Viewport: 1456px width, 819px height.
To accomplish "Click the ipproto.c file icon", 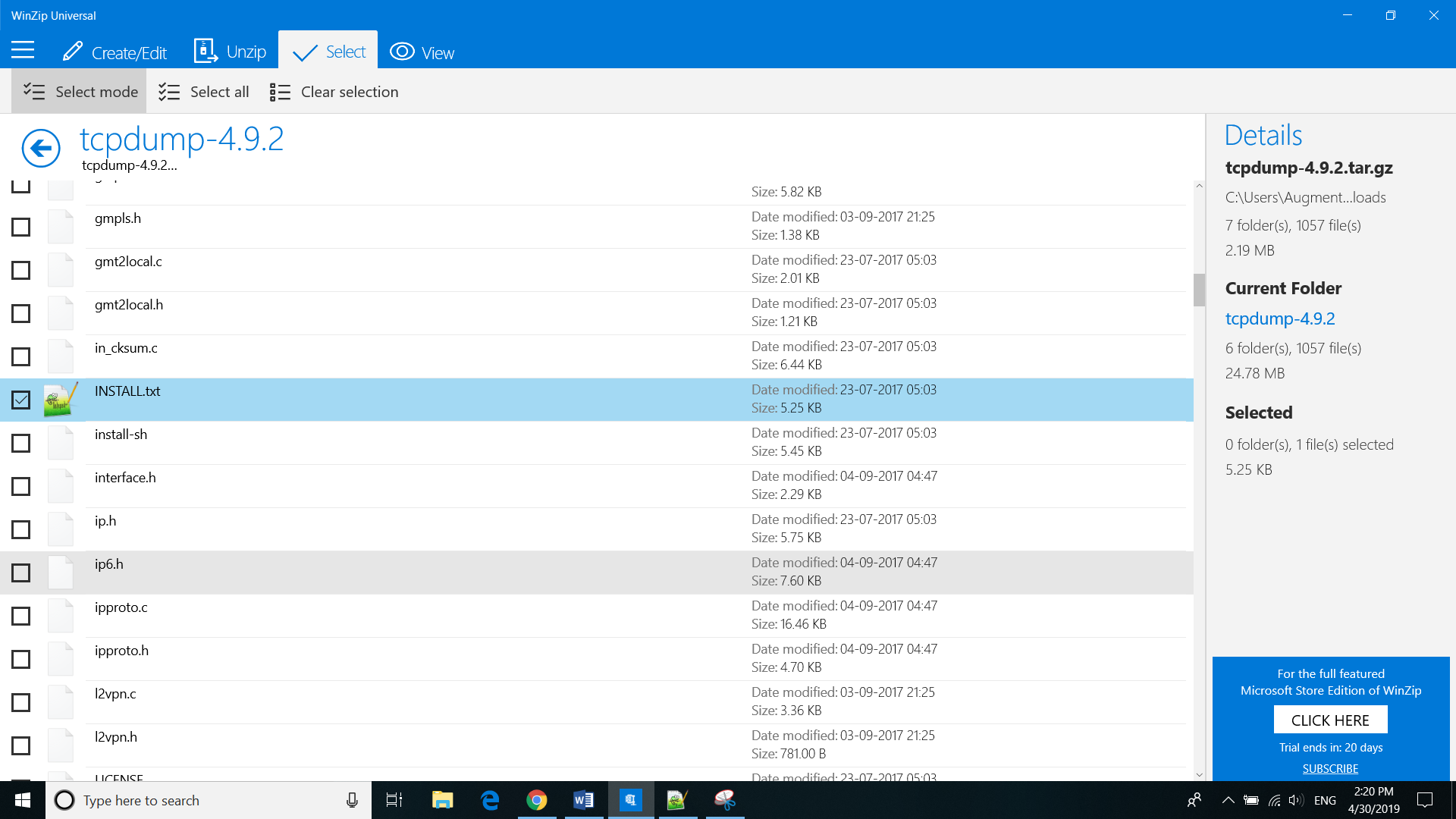I will (x=61, y=616).
